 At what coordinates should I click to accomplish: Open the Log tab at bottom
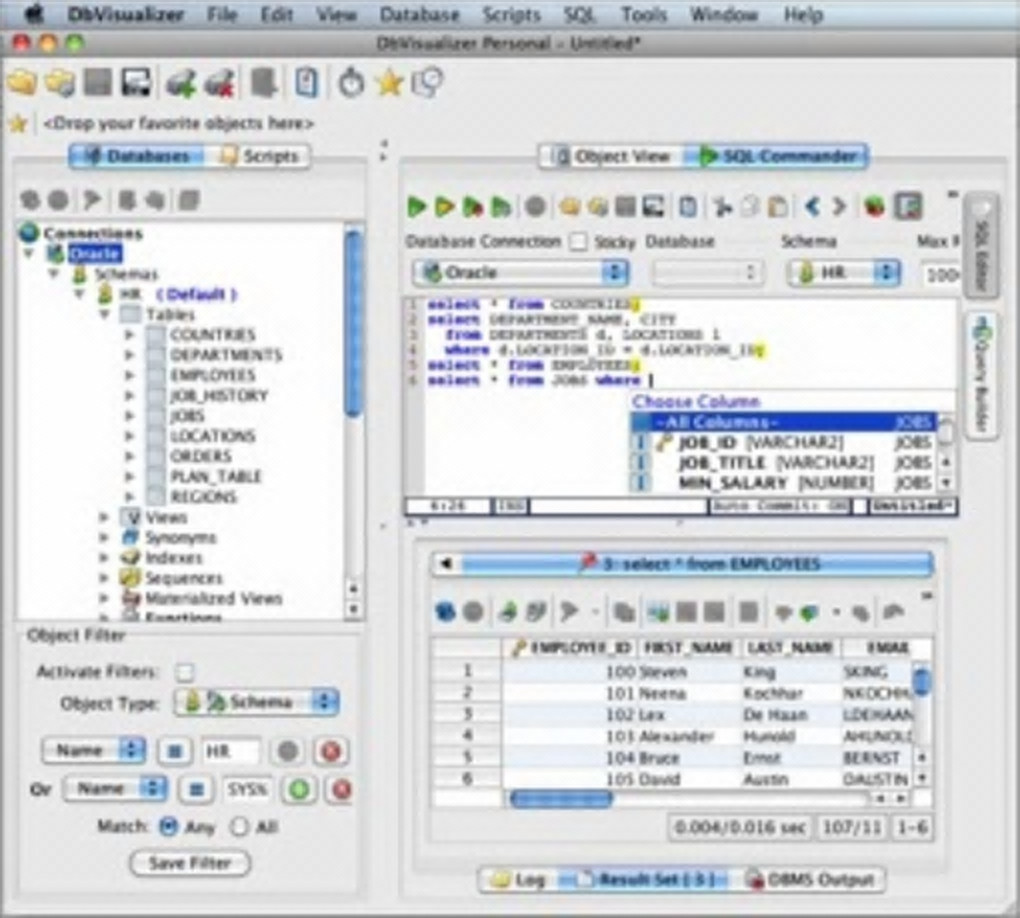518,880
